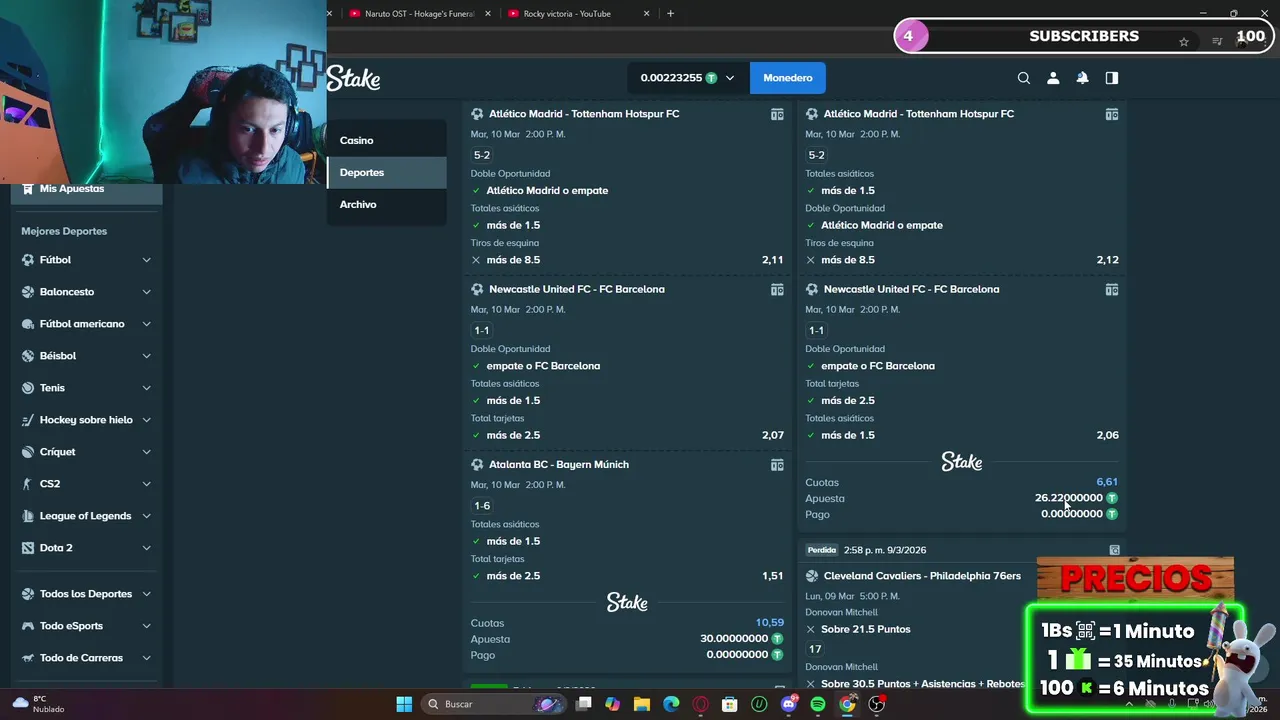Click the Stake logo in header
Screen dimensions: 1280x720
pyautogui.click(x=353, y=78)
